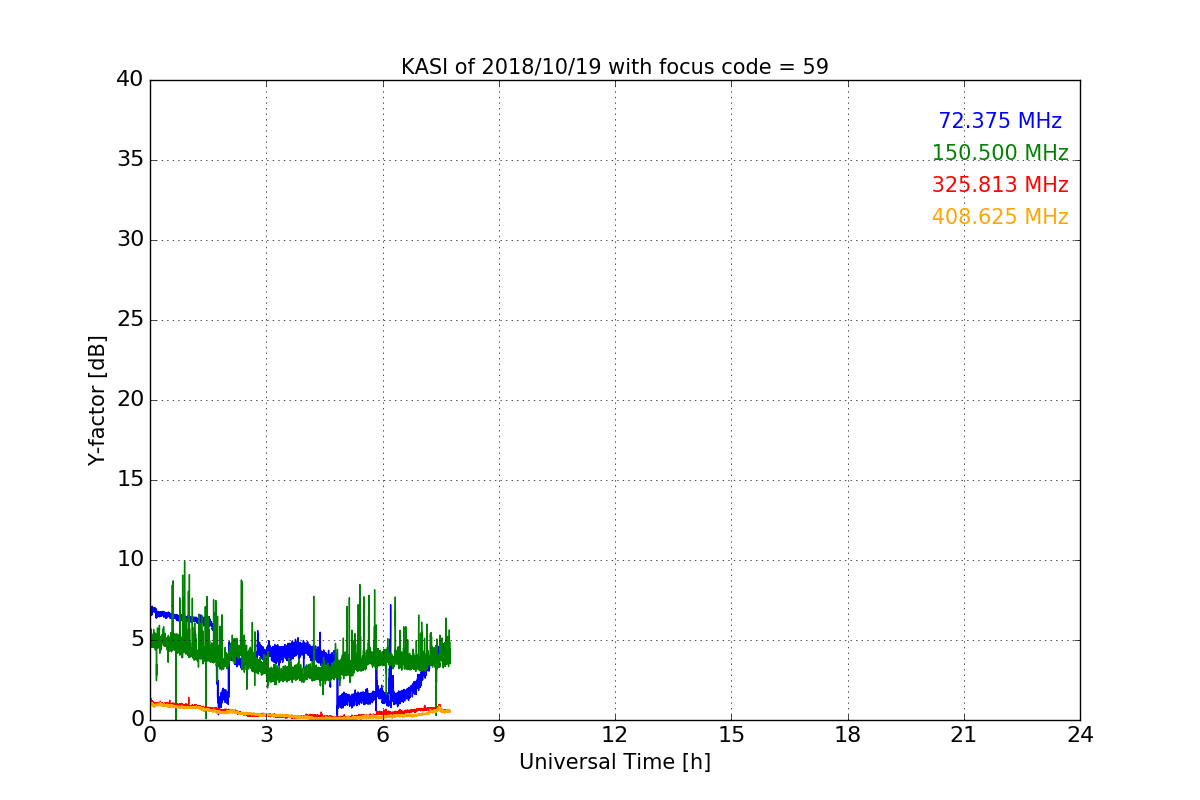1200x800 pixels.
Task: Click the y-axis tick label 20
Action: (130, 399)
